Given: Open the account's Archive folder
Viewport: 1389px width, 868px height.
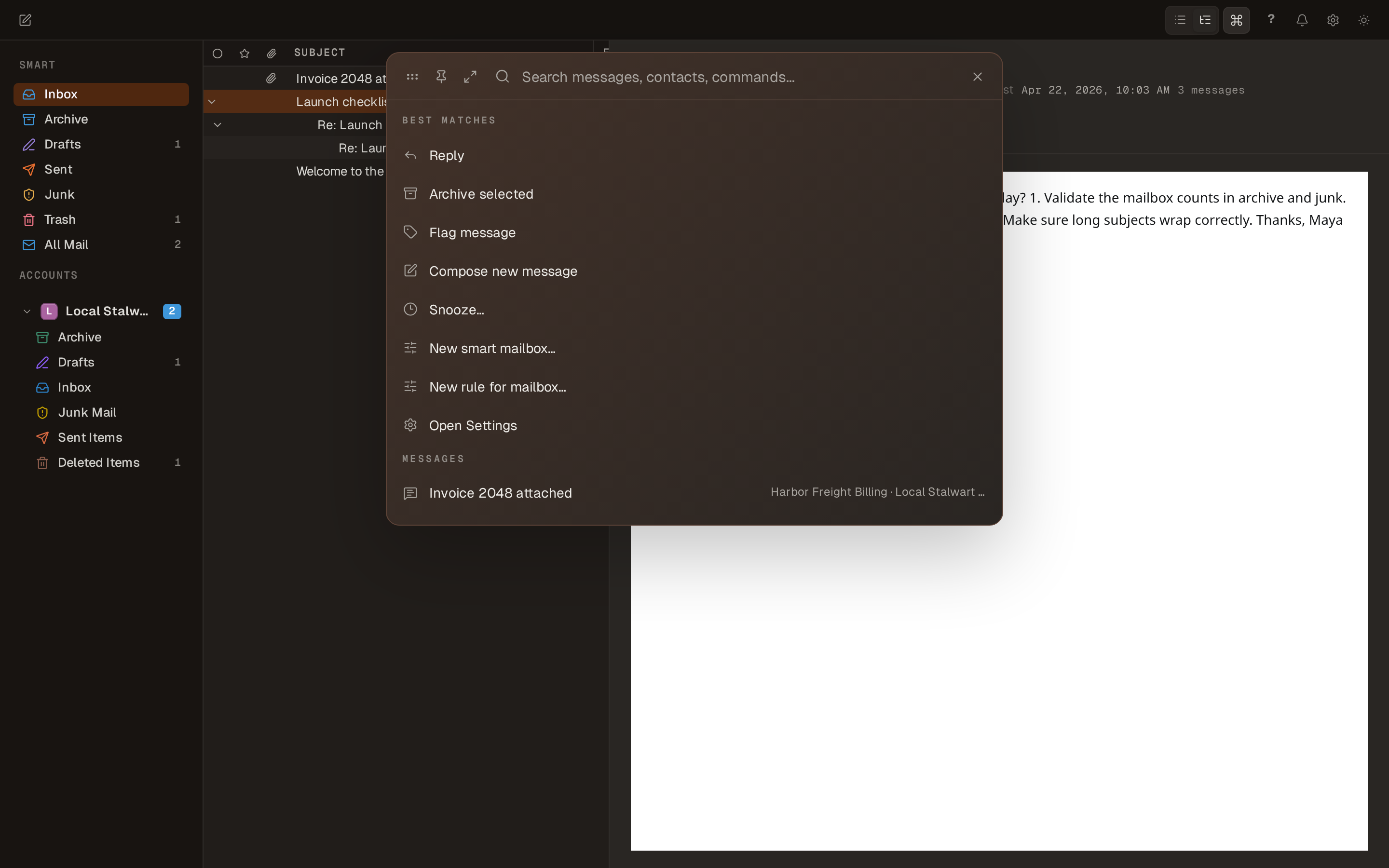Looking at the screenshot, I should [x=108, y=338].
